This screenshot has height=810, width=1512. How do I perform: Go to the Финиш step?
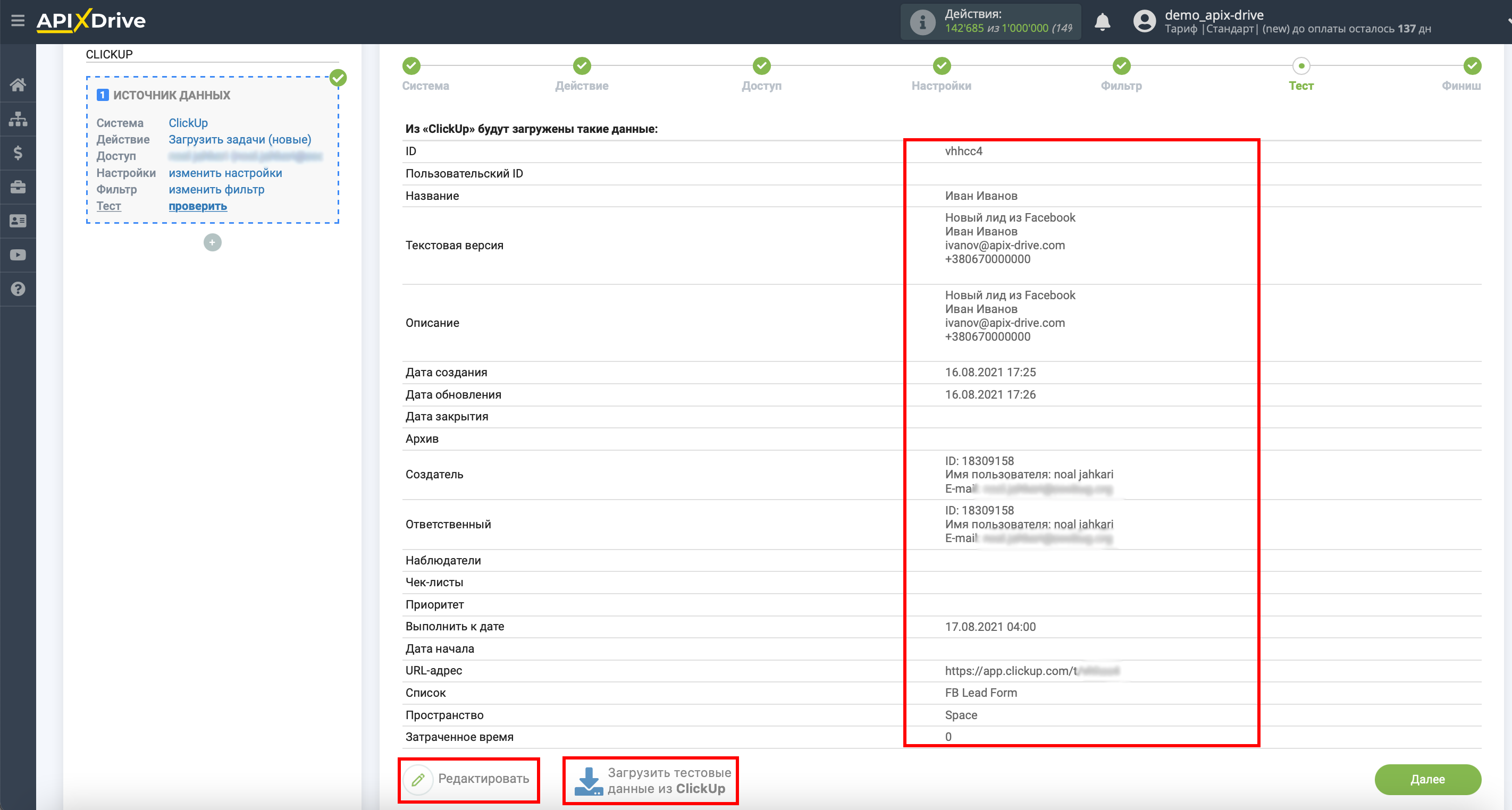1461,74
